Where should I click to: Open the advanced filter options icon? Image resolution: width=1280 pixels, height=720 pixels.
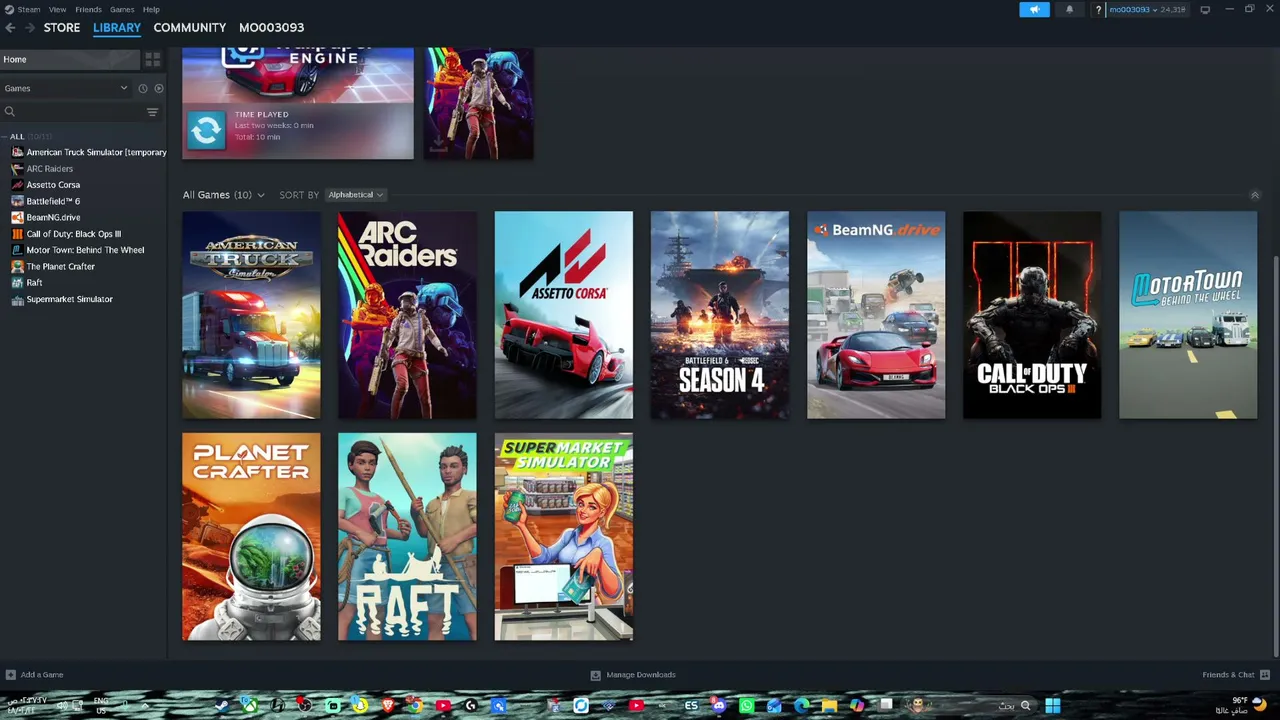click(x=152, y=112)
